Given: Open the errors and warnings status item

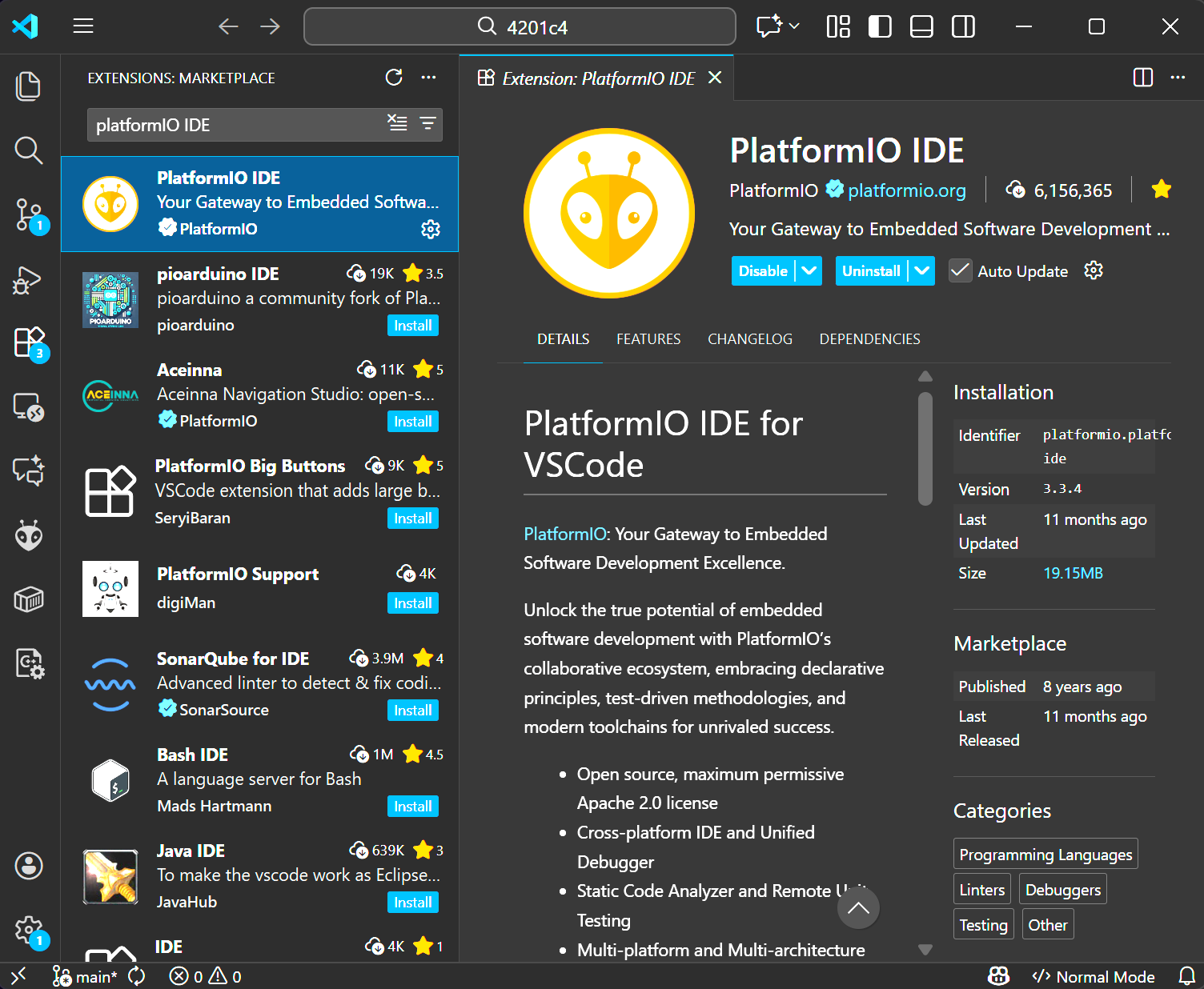Looking at the screenshot, I should [206, 976].
